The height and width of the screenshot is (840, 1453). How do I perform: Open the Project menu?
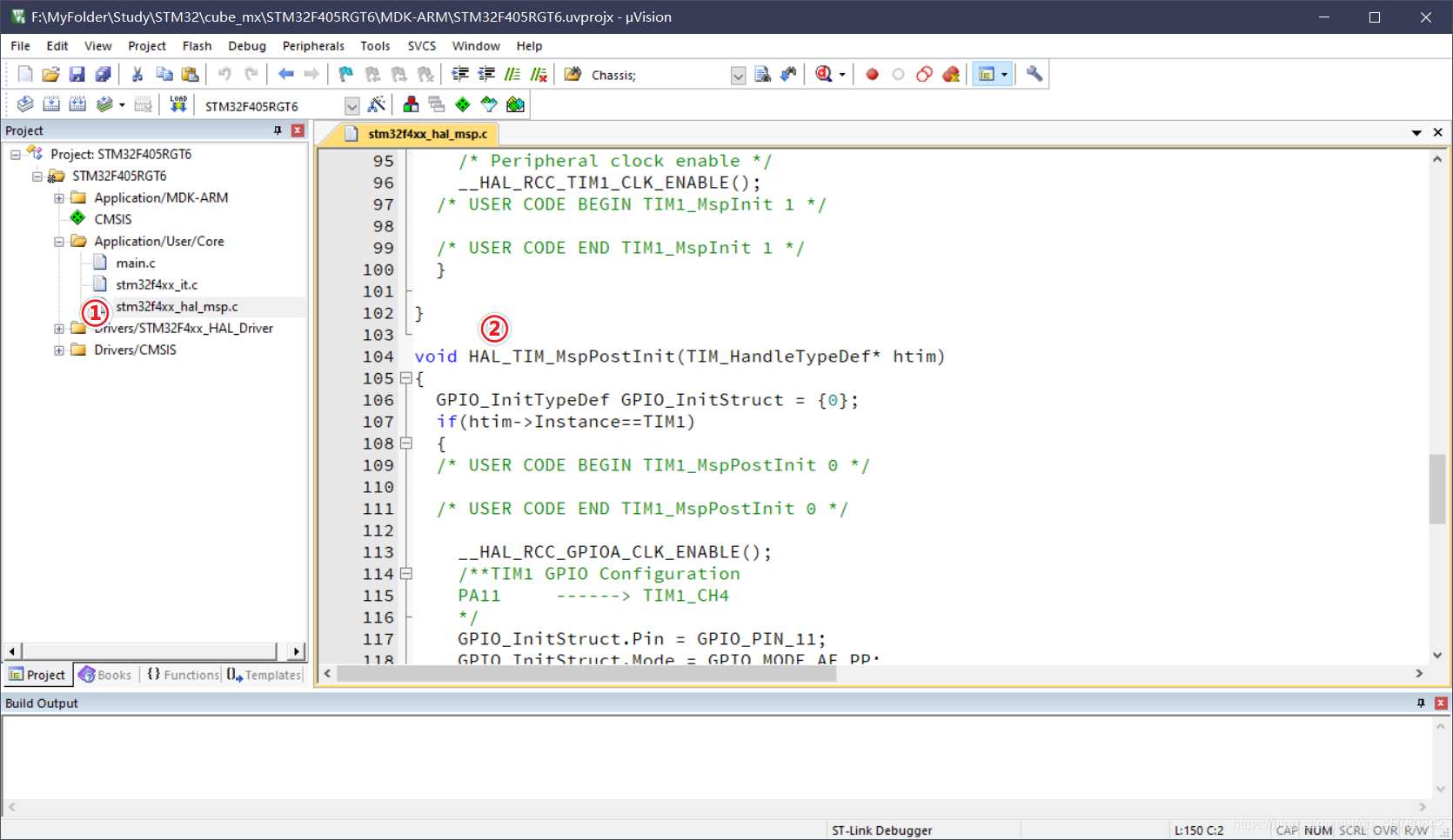146,46
